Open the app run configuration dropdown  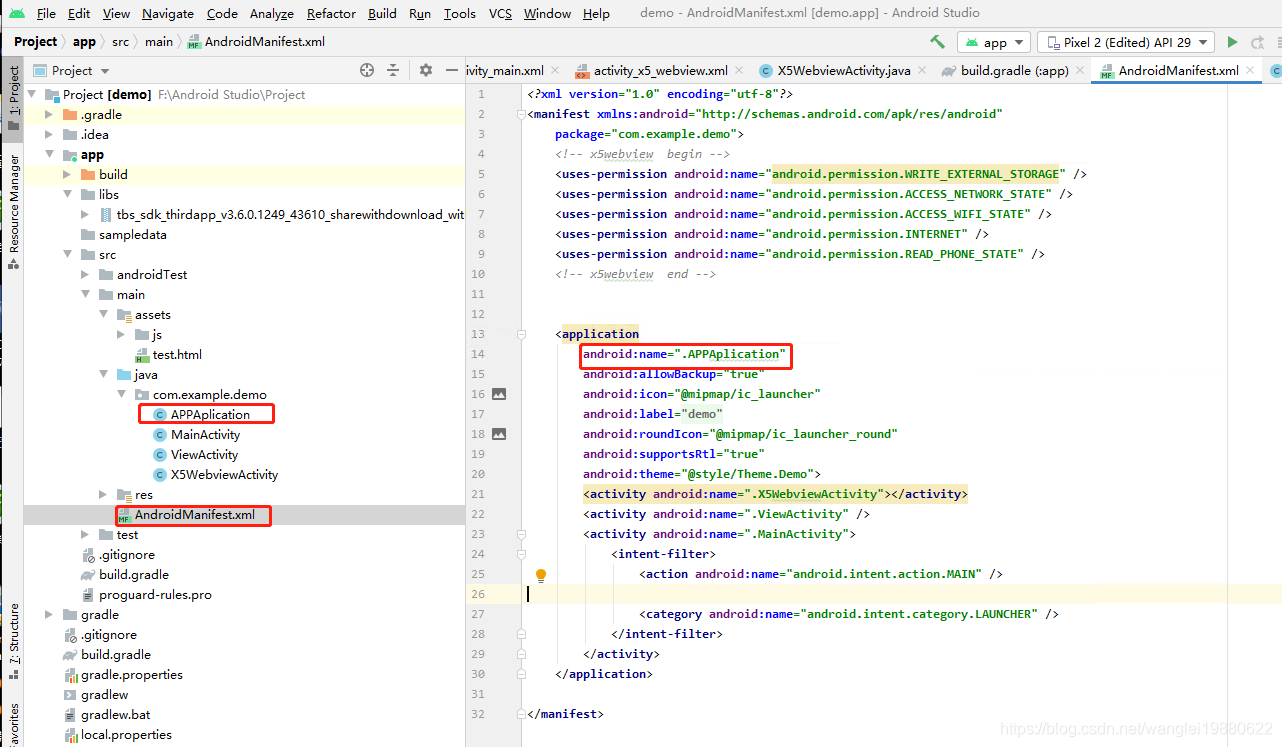point(993,42)
